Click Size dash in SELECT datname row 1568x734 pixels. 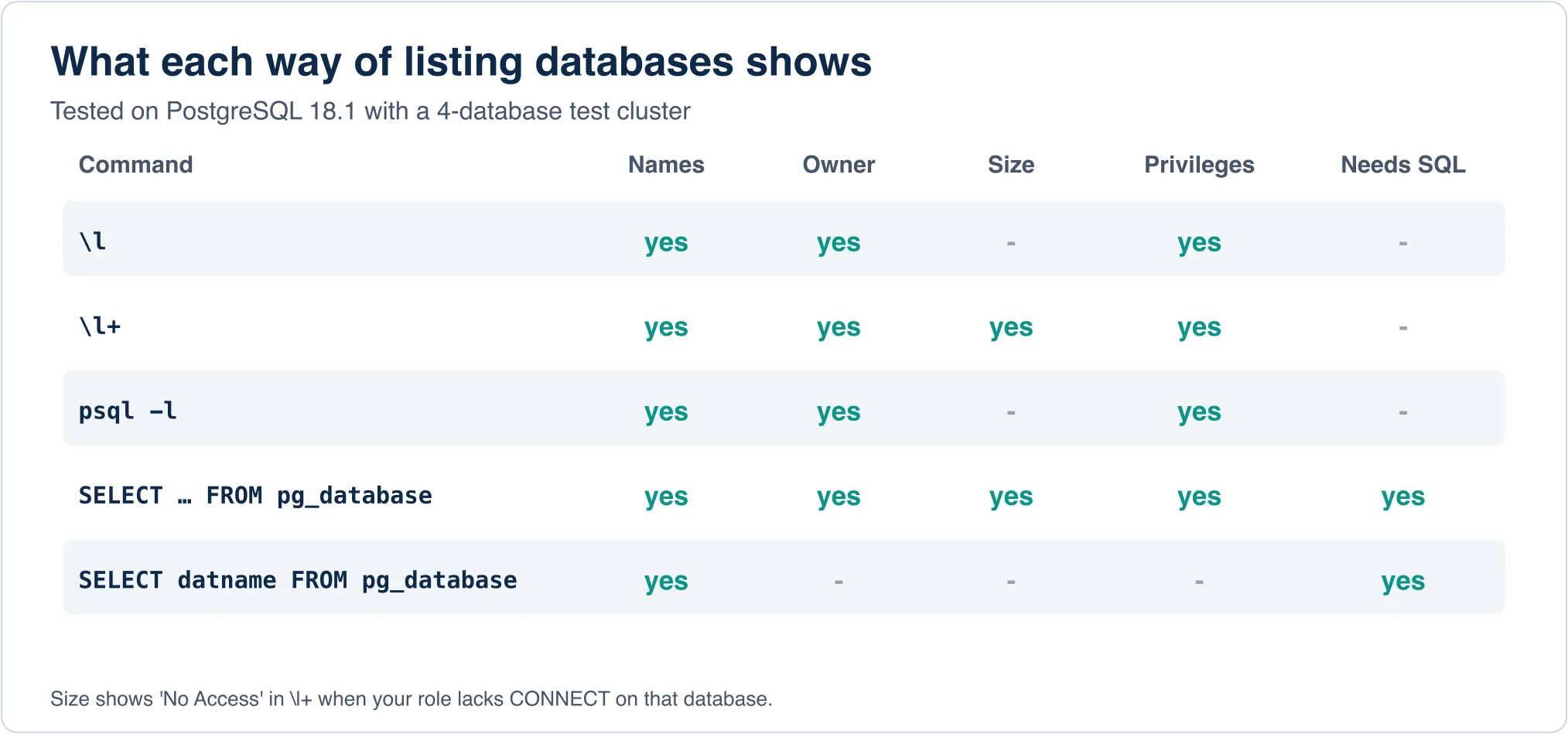1011,582
